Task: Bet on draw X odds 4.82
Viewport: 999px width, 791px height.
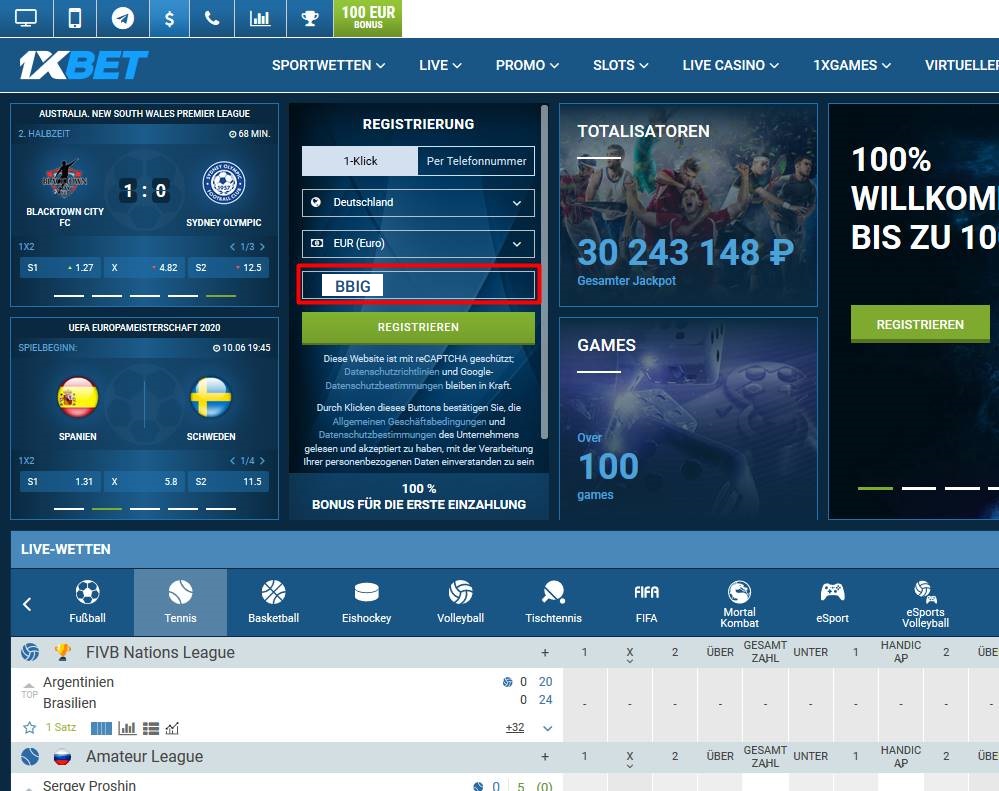Action: coord(144,267)
